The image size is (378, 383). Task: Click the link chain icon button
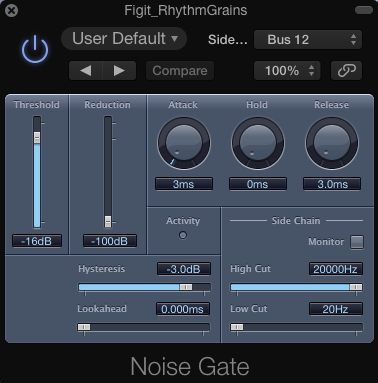pos(346,70)
